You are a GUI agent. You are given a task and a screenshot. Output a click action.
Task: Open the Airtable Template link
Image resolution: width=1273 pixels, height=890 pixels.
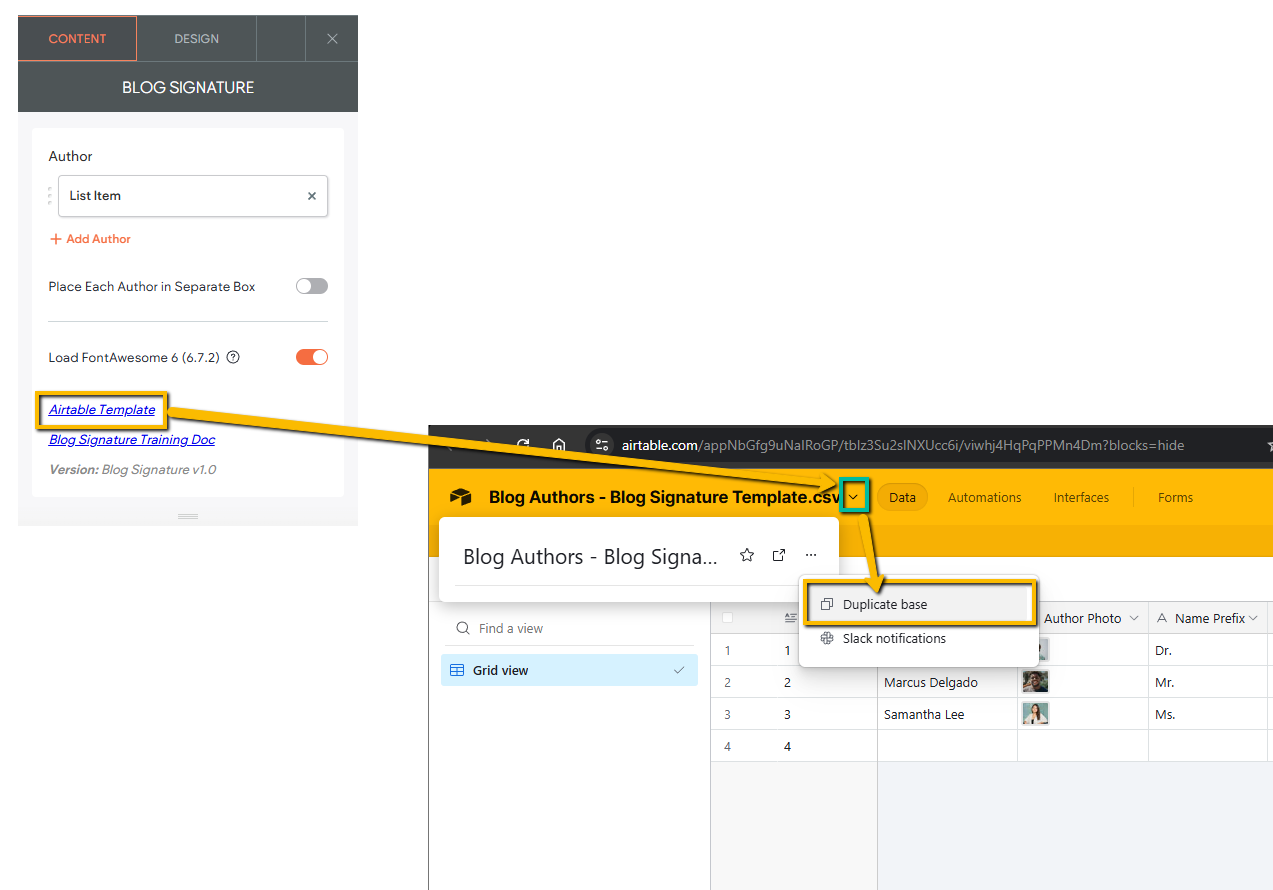coord(102,409)
